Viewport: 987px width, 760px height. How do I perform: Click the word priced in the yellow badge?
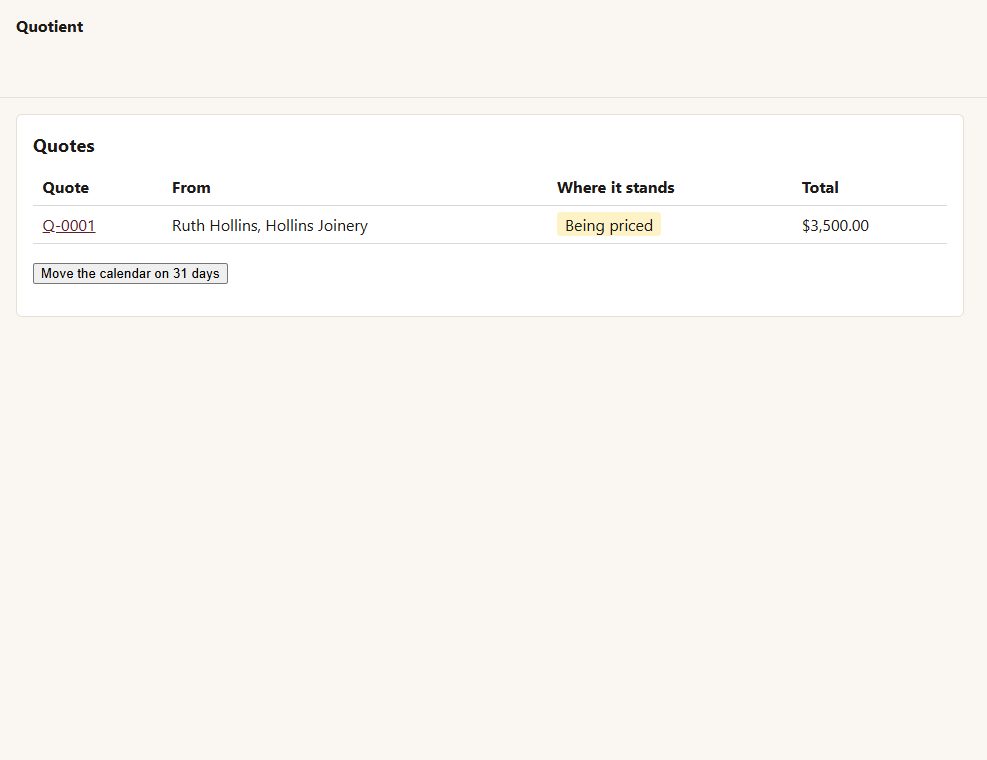[631, 225]
